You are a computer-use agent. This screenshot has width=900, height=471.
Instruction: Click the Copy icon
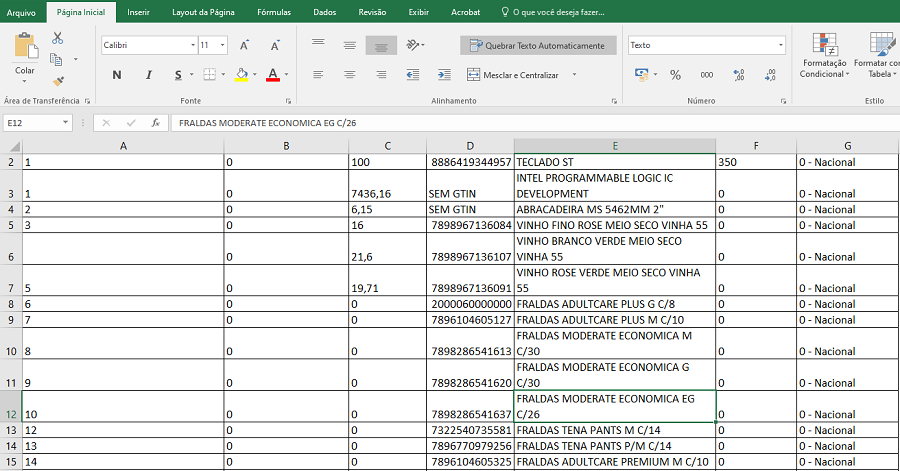tap(56, 59)
